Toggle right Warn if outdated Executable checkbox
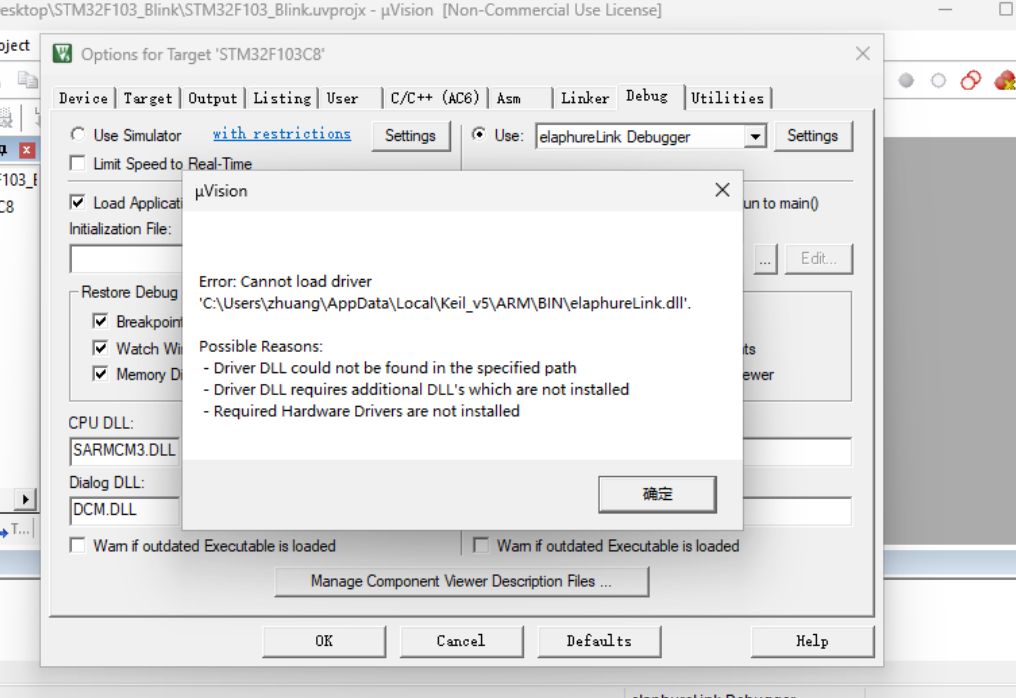Viewport: 1016px width, 698px height. pos(481,546)
